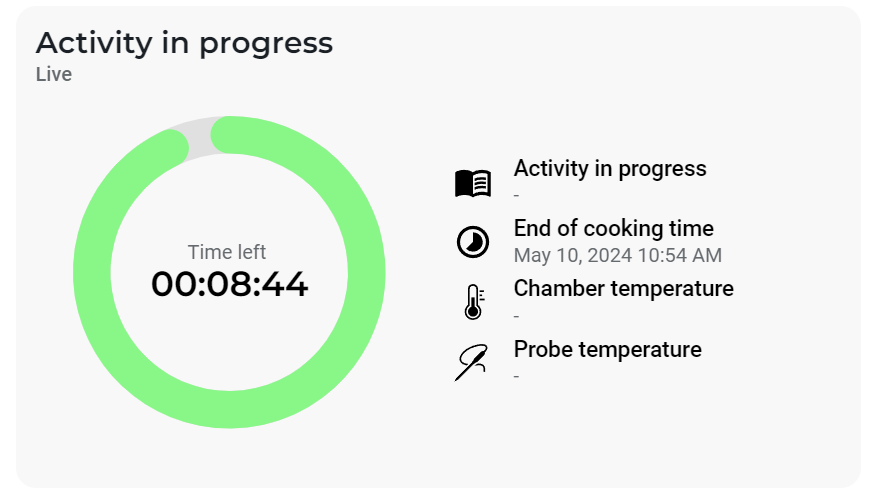Click the large "Activity in progress" card heading
875x493 pixels.
point(184,43)
